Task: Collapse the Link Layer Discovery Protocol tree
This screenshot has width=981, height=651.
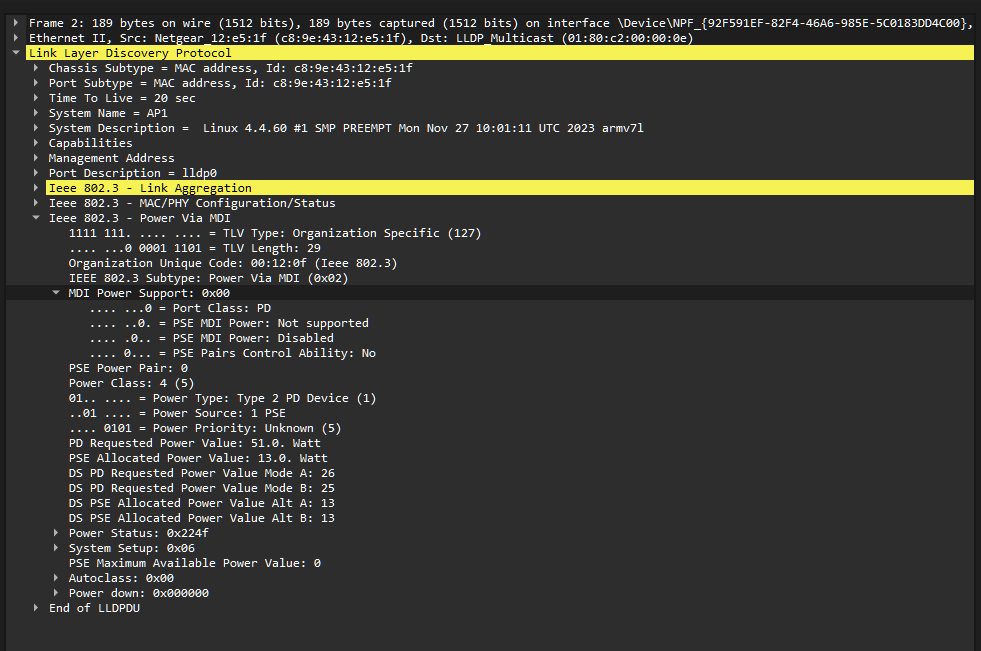Action: (x=17, y=53)
